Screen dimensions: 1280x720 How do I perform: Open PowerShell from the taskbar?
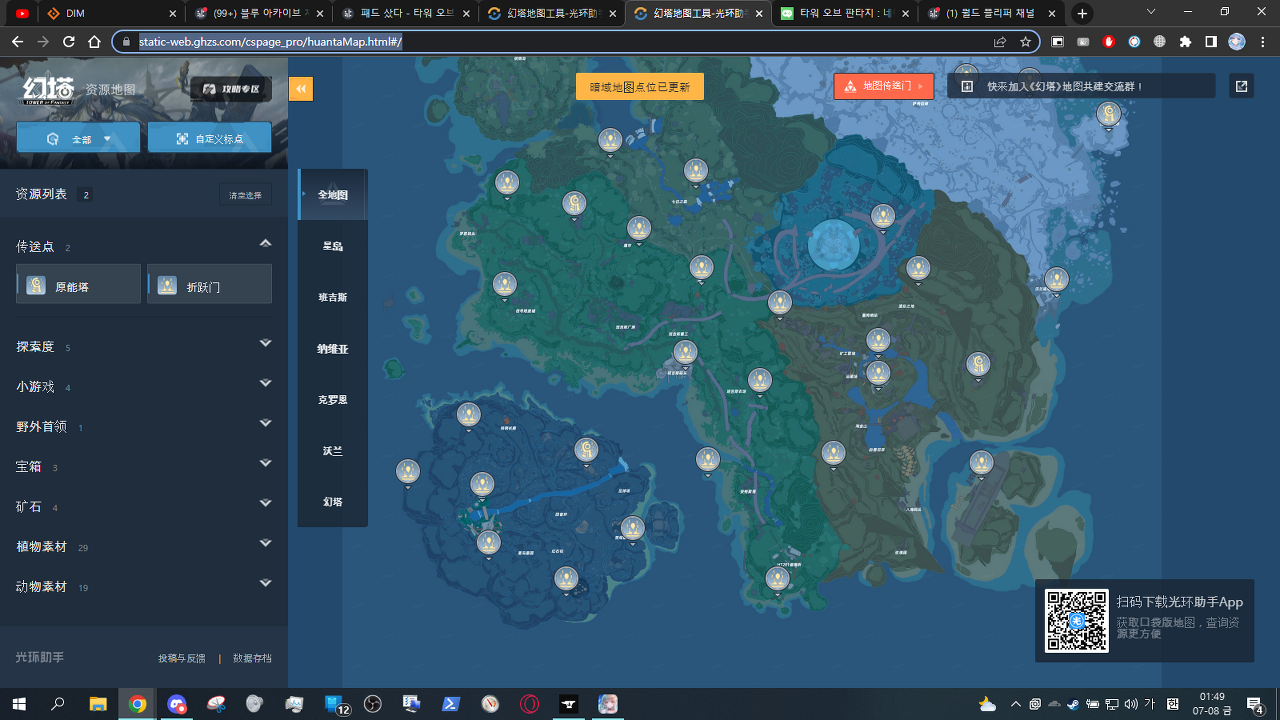451,704
